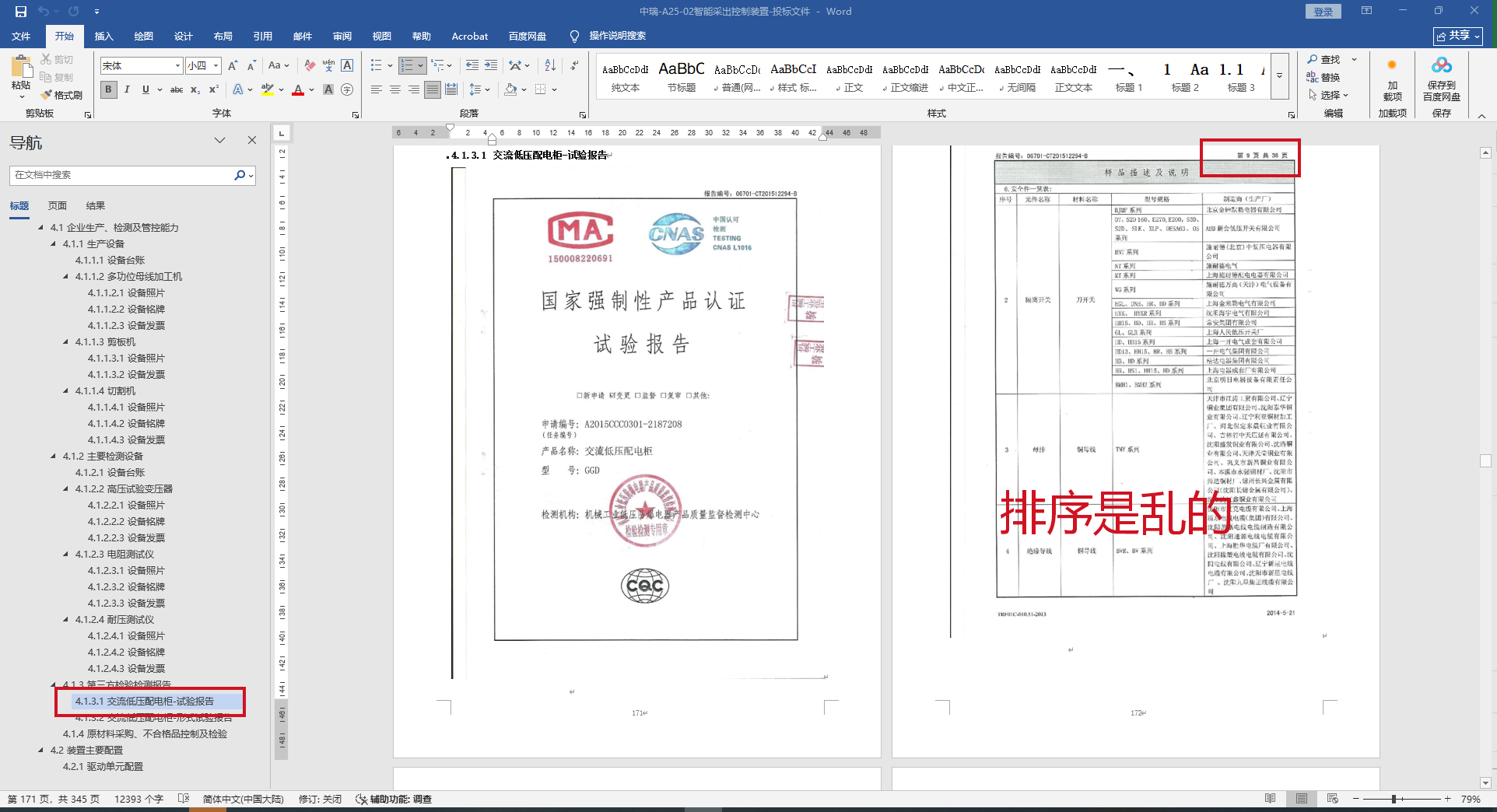Viewport: 1497px width, 812px height.
Task: Open Replace (替换) dialog
Action: (1324, 77)
